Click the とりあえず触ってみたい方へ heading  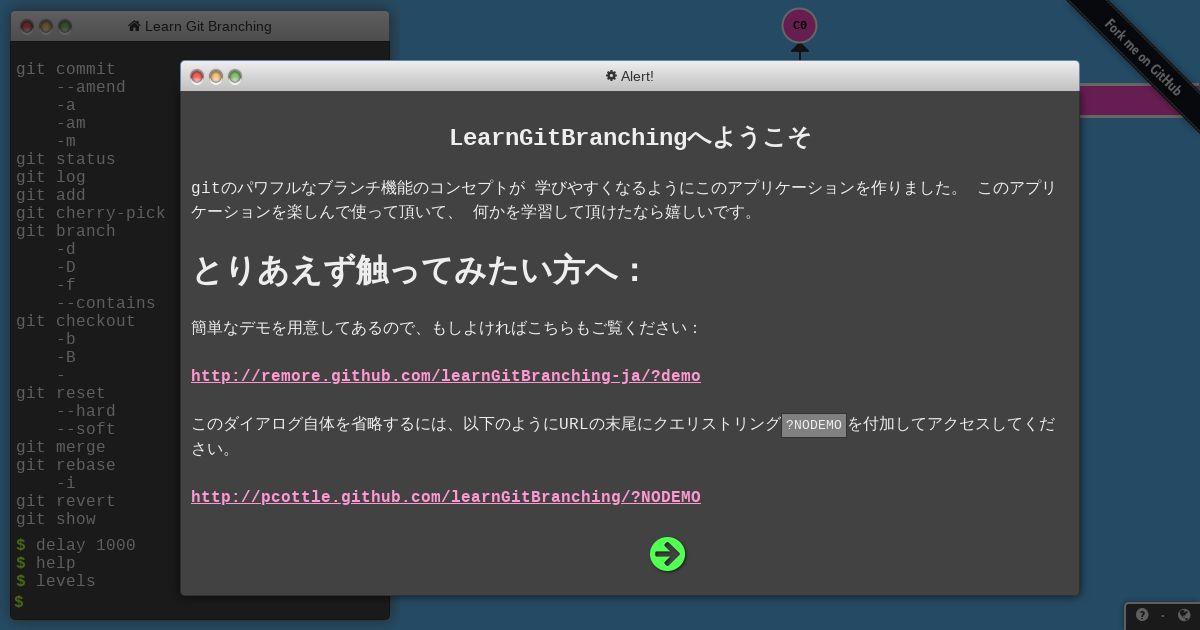[417, 270]
